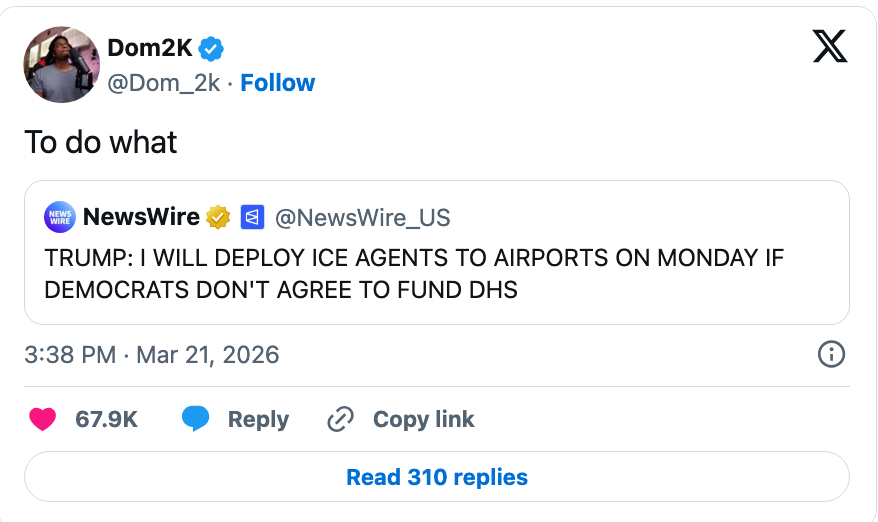The image size is (878, 522).
Task: Click NewsWire's gold verified badge
Action: click(218, 216)
